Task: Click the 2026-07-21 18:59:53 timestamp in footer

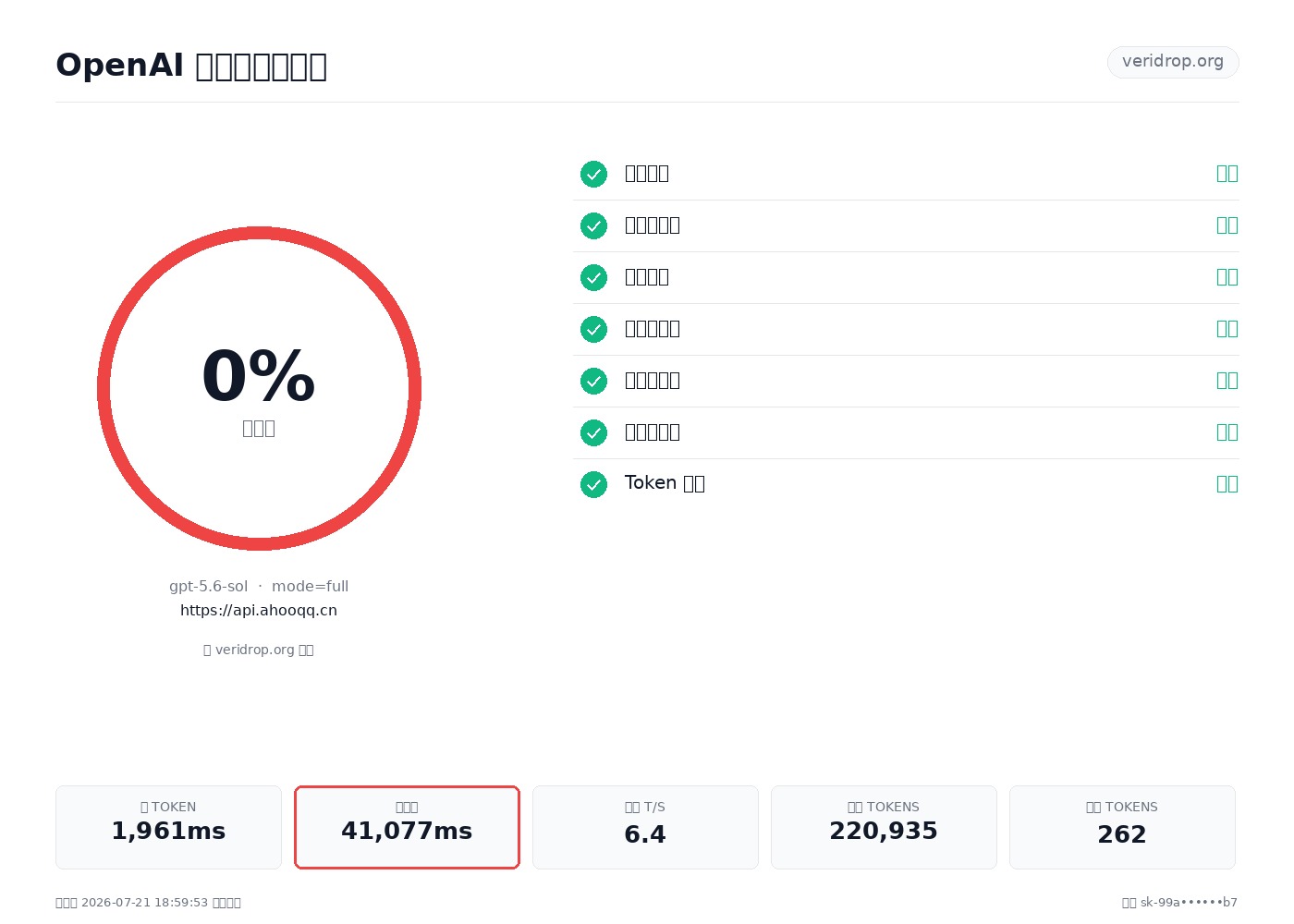Action: pyautogui.click(x=145, y=903)
